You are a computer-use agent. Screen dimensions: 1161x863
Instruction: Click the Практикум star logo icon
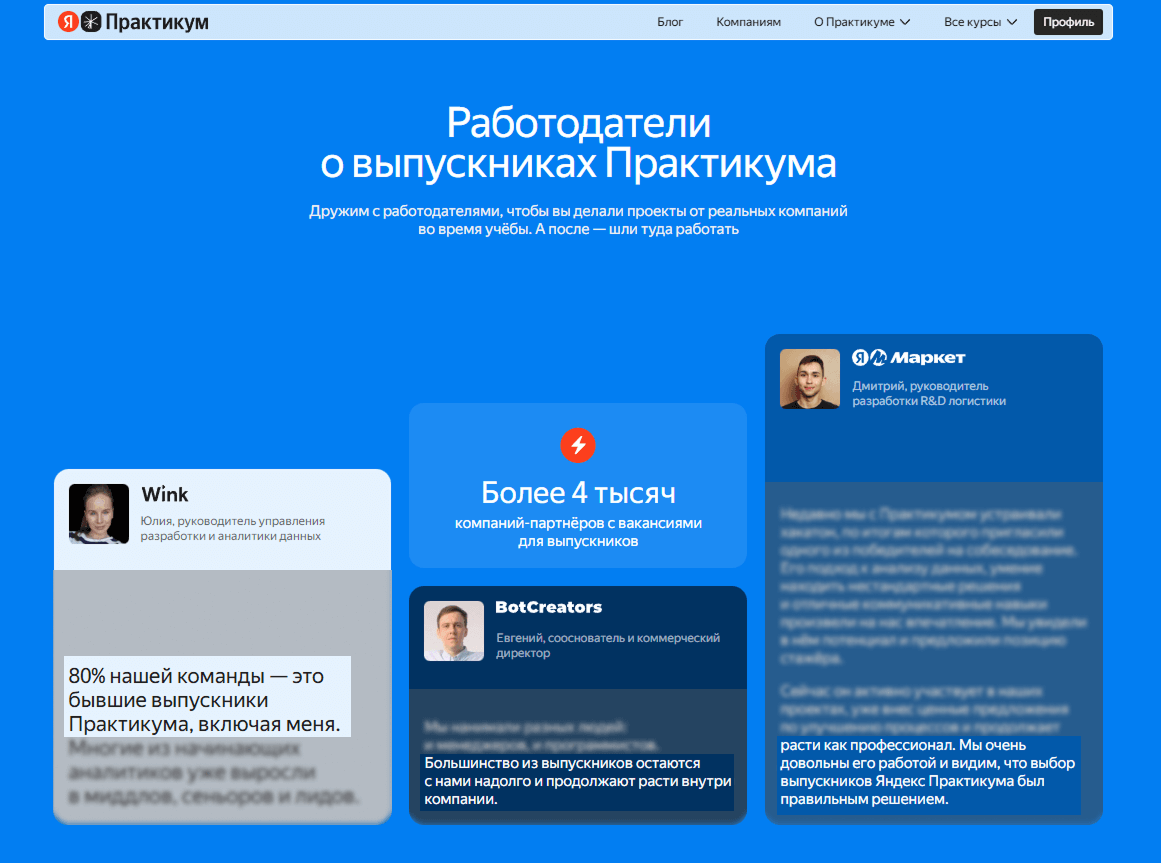(x=91, y=22)
